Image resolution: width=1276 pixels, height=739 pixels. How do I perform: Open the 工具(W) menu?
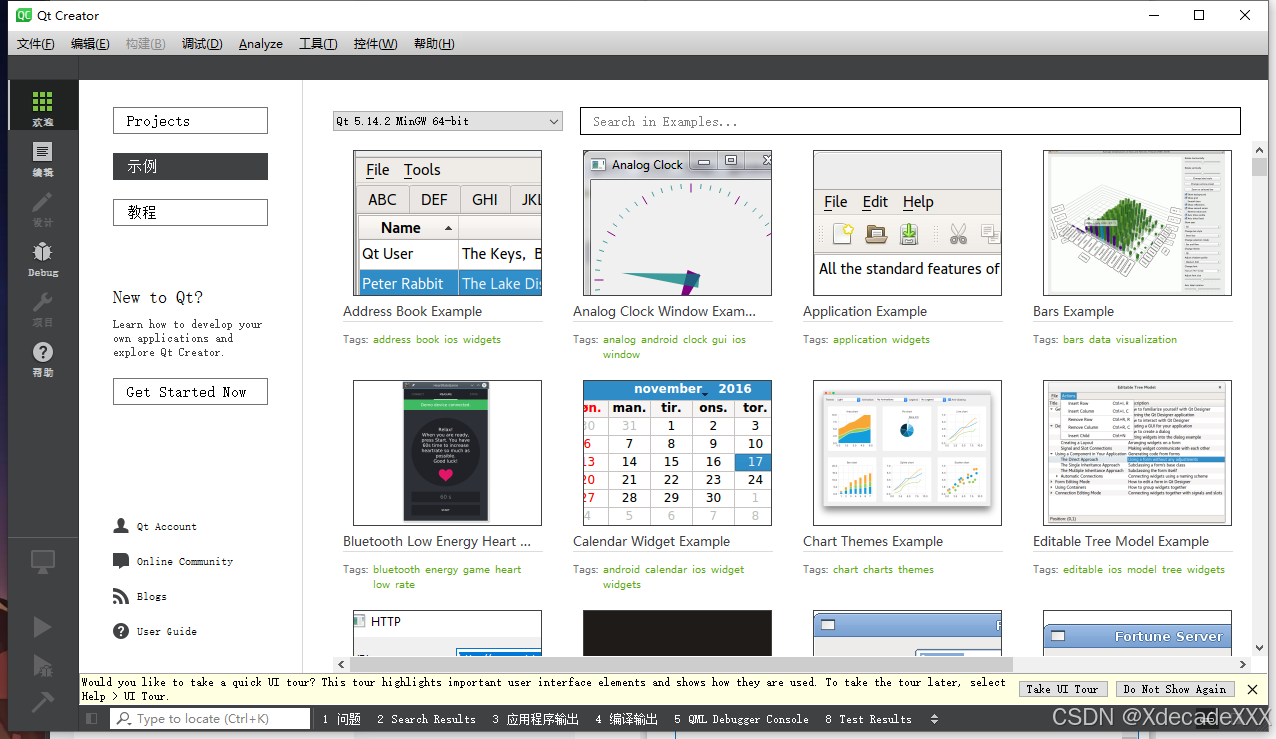pyautogui.click(x=317, y=43)
